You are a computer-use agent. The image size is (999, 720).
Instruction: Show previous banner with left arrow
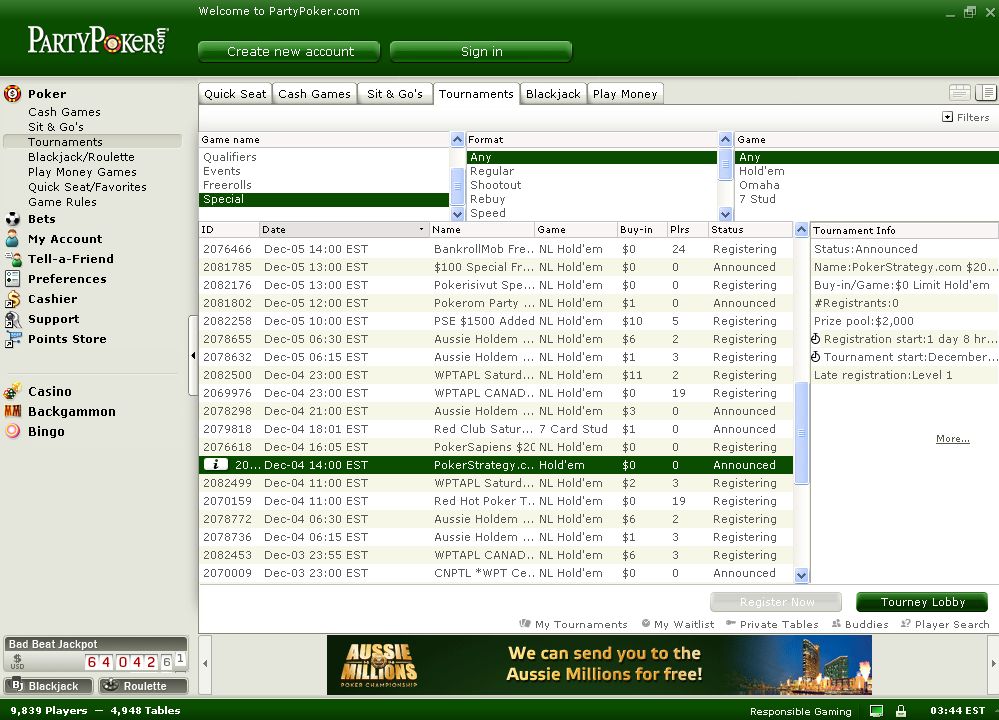205,664
